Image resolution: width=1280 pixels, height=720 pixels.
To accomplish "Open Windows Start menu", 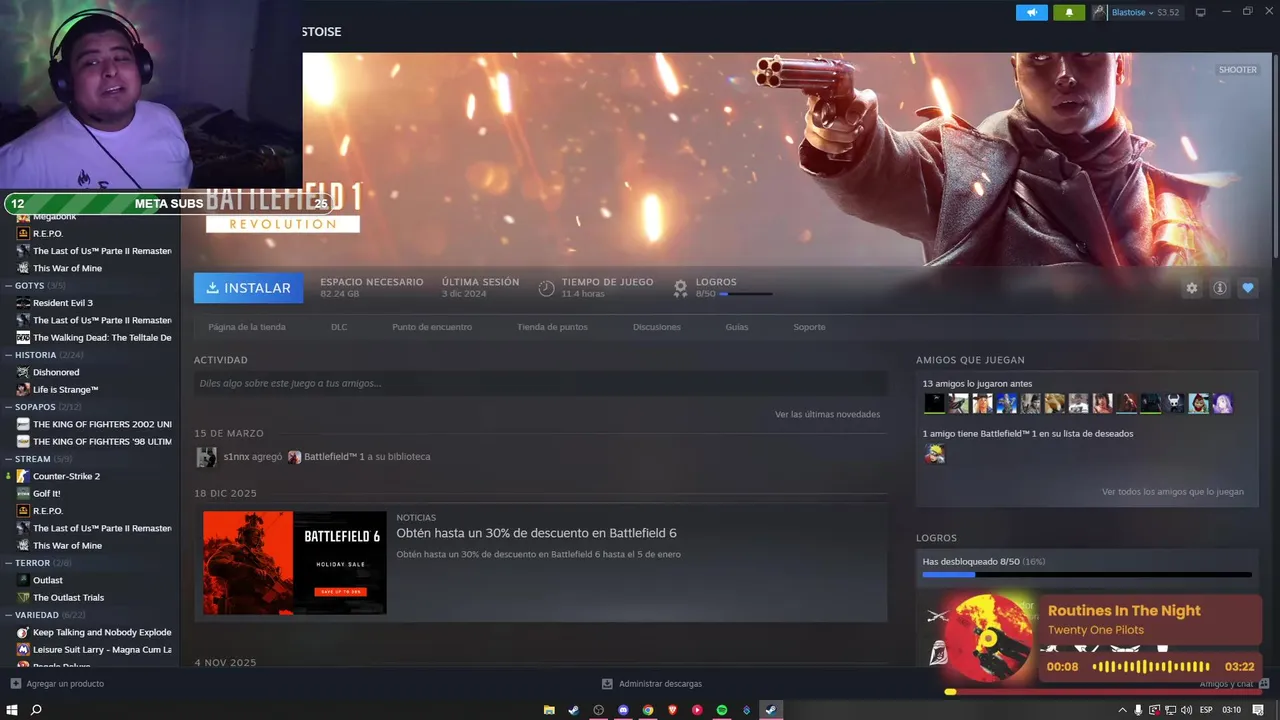I will [11, 710].
